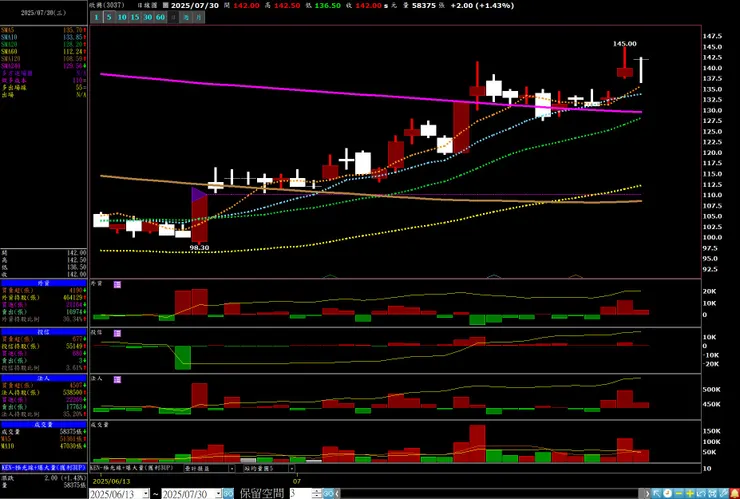
Task: Select the KEN strategy header in left panel
Action: (43, 468)
